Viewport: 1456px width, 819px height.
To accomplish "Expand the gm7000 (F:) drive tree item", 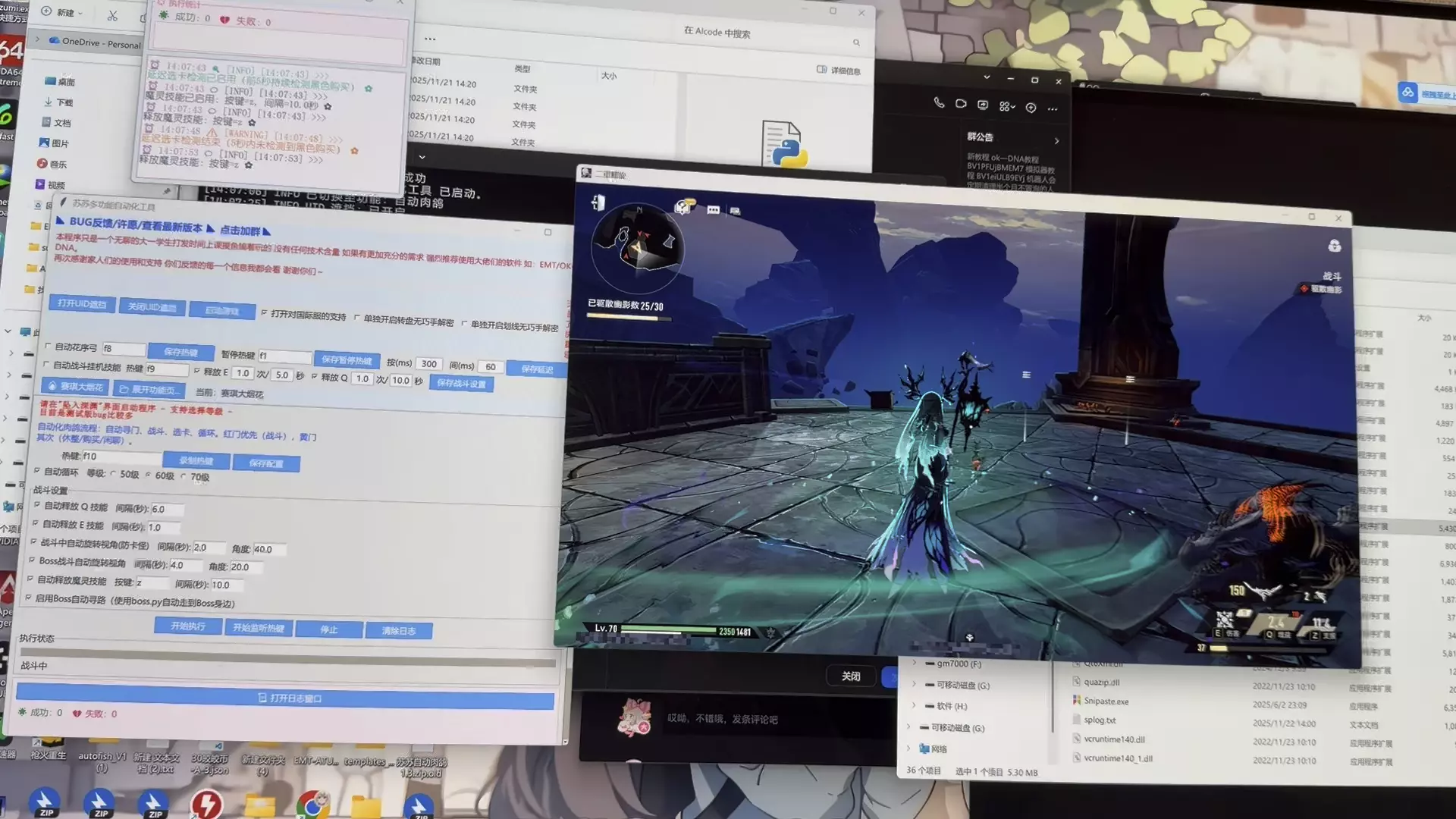I will point(915,664).
